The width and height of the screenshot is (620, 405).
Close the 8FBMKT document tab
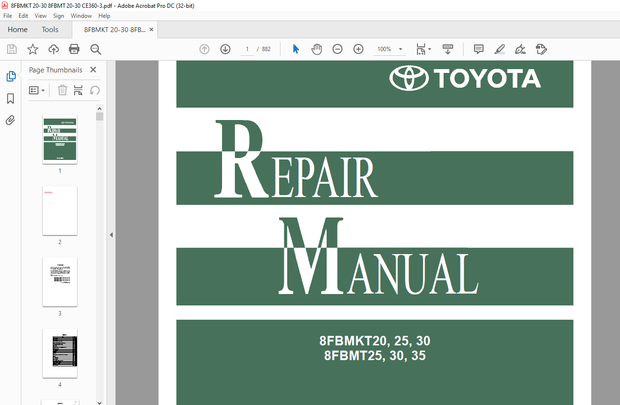[x=151, y=30]
